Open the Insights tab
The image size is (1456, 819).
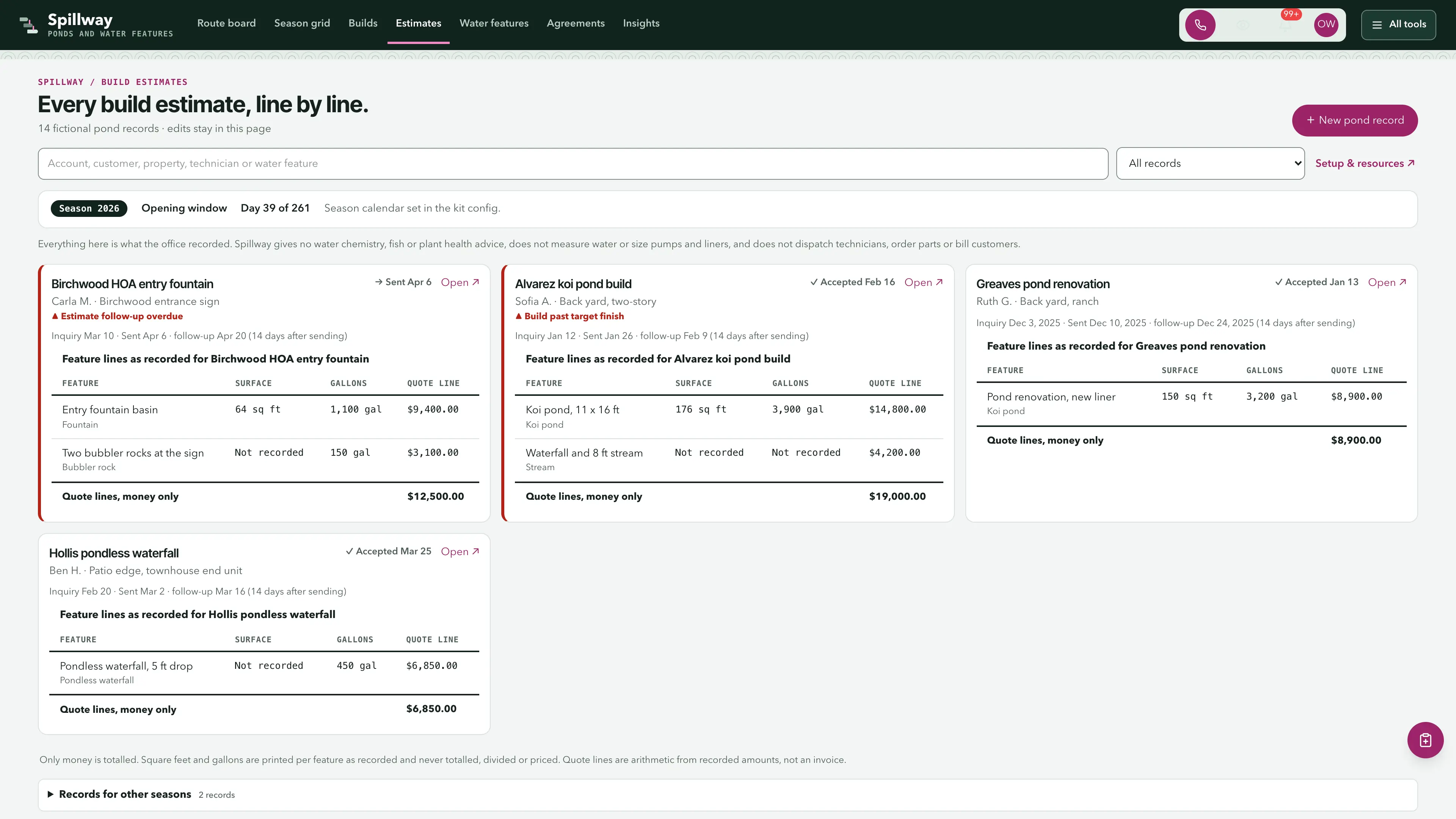coord(641,23)
